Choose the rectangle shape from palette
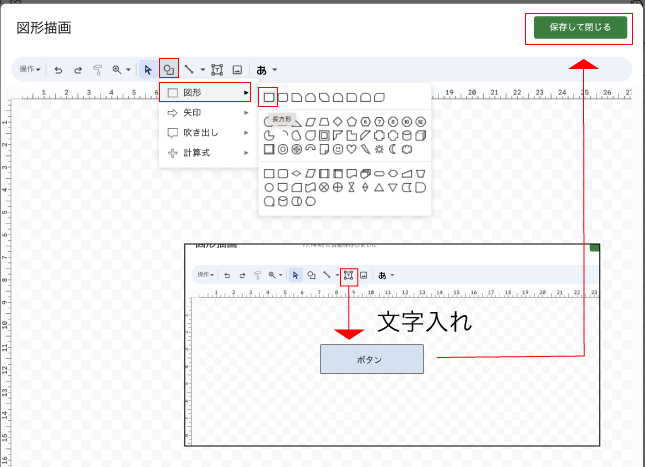Viewport: 645px width, 467px height. click(268, 97)
